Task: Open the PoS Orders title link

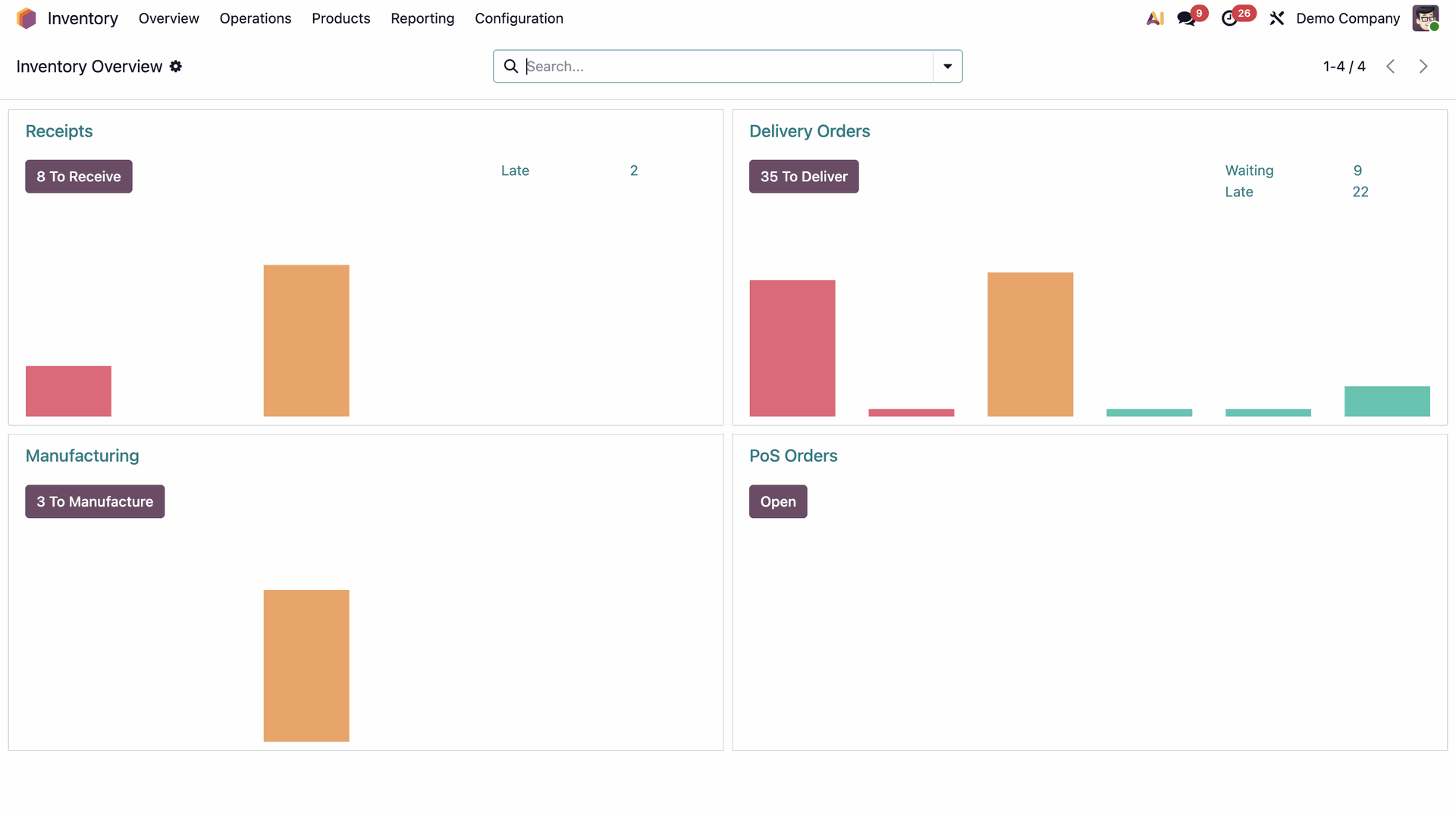Action: 793,456
